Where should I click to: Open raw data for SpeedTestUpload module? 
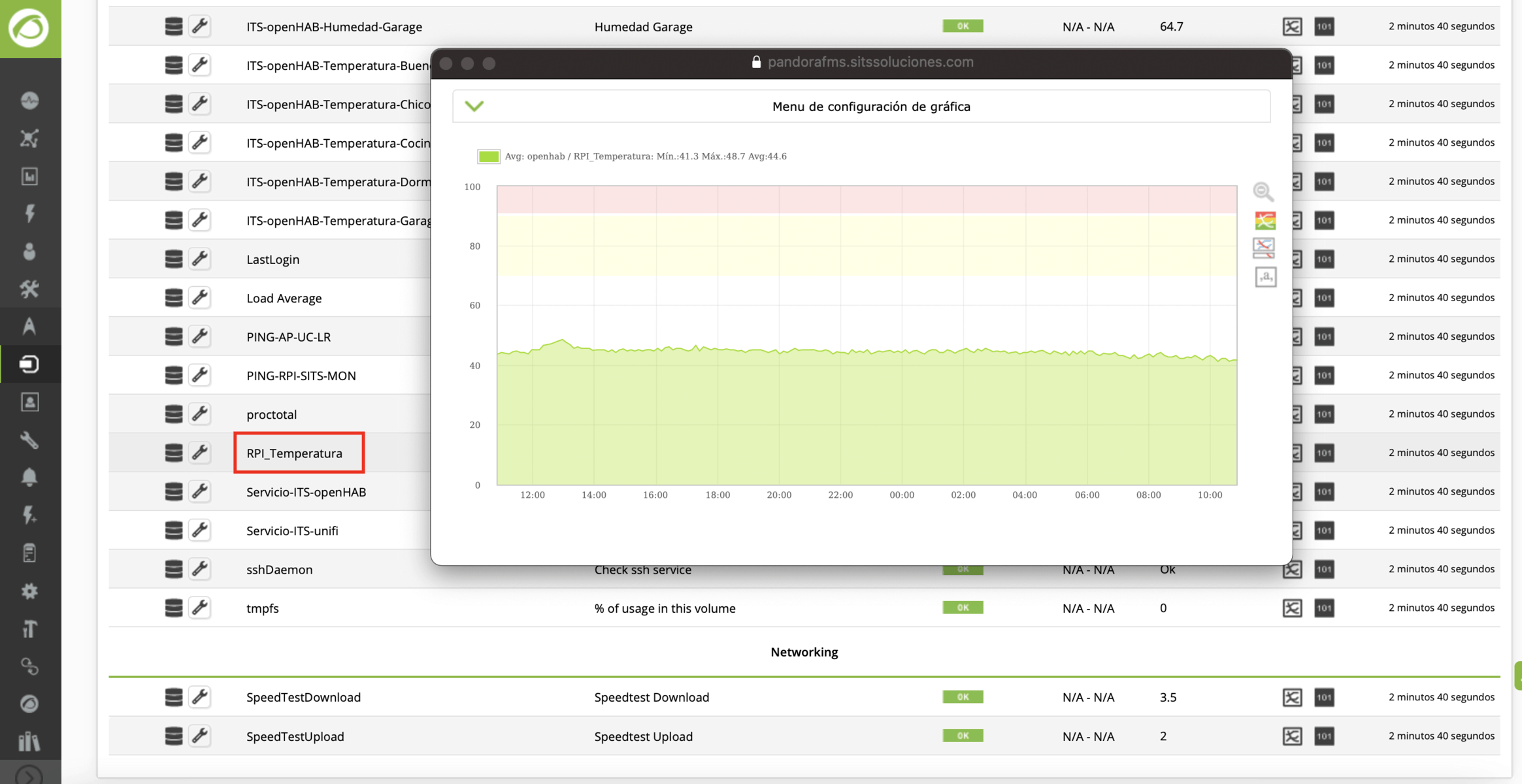(1324, 736)
